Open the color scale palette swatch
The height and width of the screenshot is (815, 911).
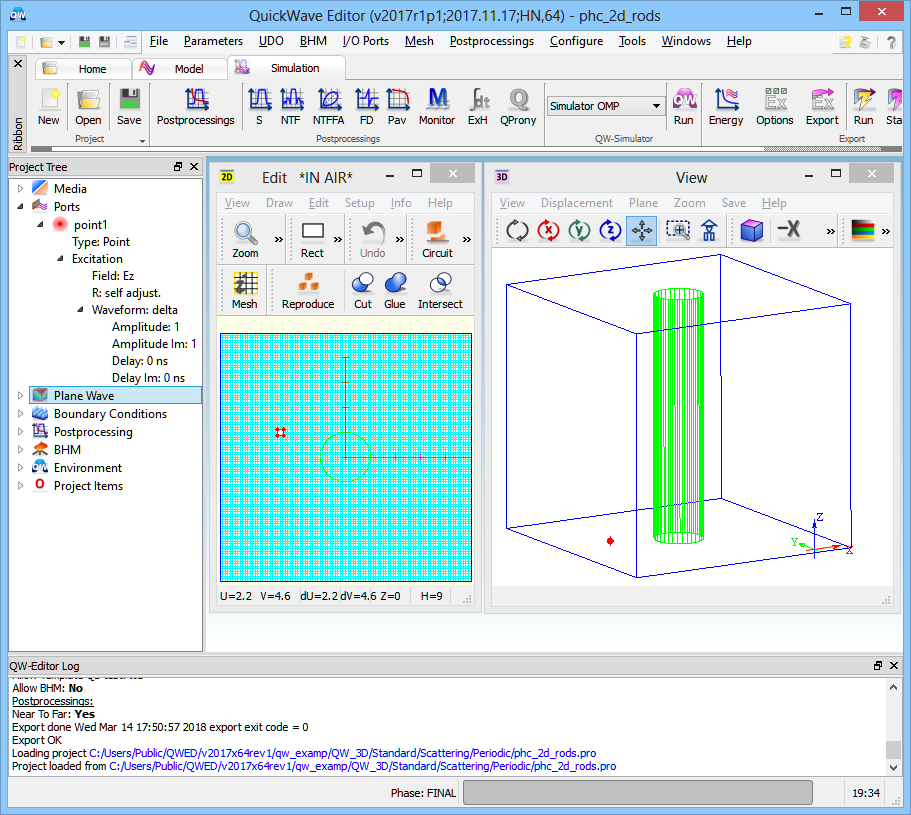[x=862, y=230]
